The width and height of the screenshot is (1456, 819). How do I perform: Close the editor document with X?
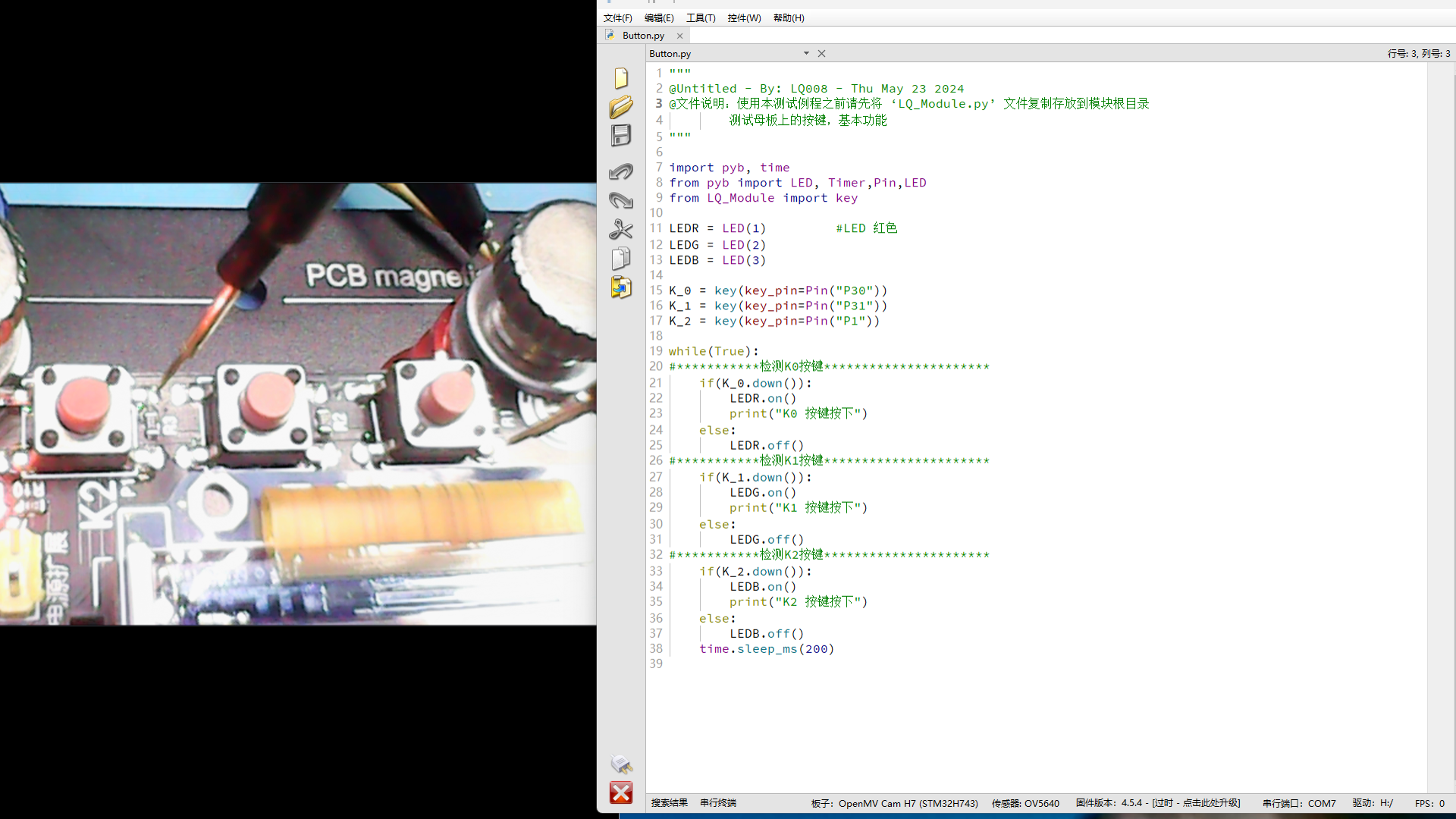[x=821, y=53]
